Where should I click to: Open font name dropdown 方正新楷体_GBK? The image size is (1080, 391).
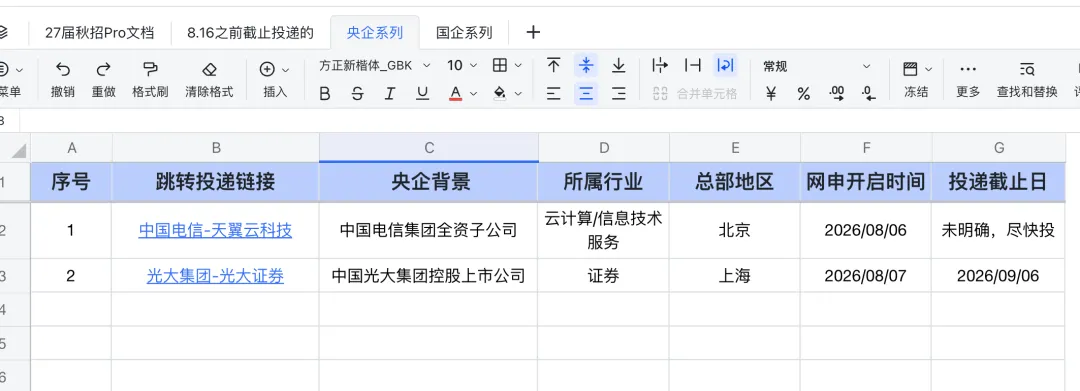pos(374,65)
